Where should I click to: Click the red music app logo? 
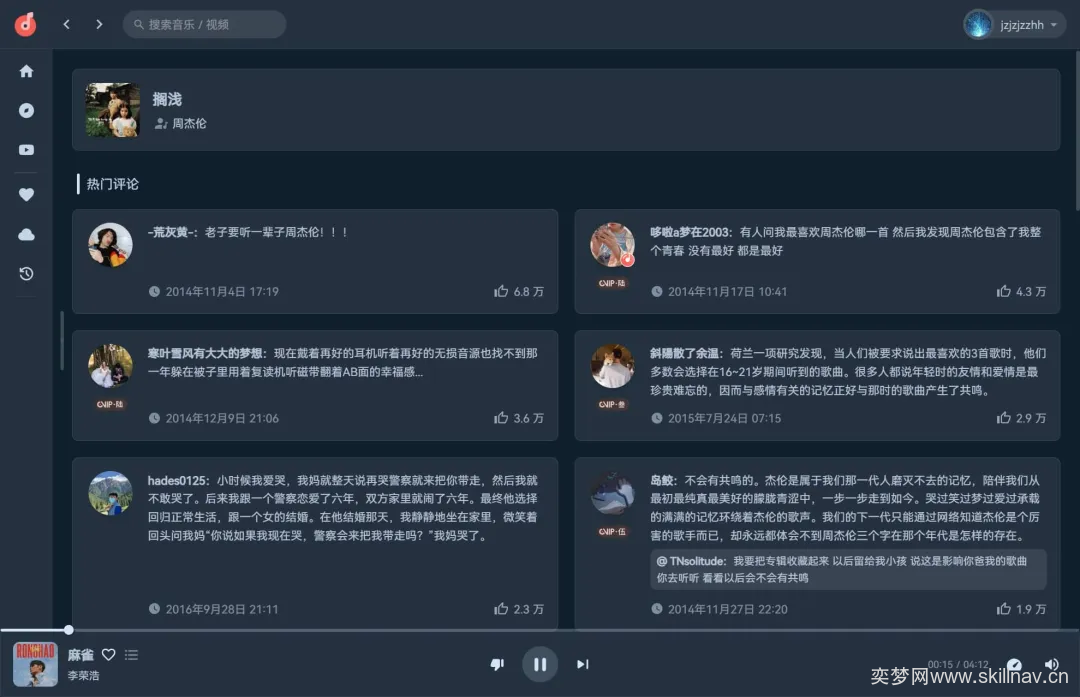coord(25,24)
